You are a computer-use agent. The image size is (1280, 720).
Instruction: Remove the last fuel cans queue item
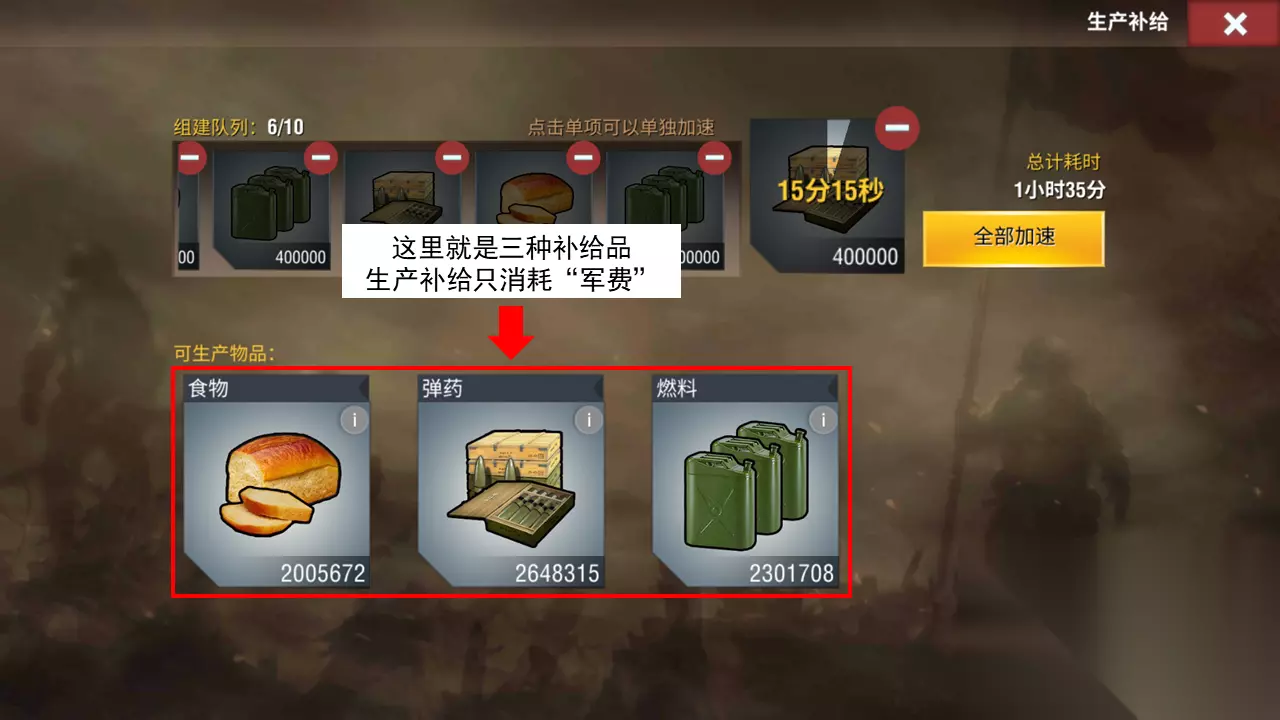click(x=714, y=158)
